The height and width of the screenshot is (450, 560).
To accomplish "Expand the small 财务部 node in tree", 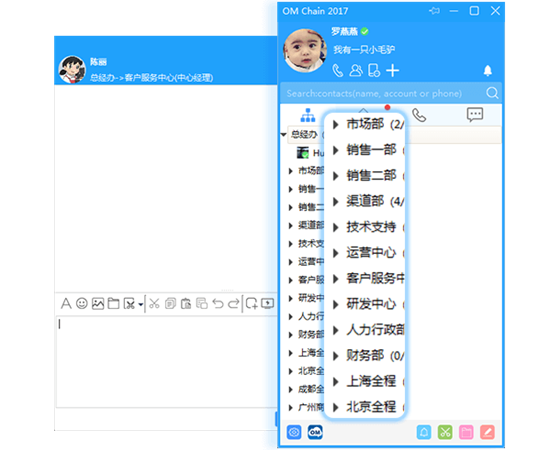I will pyautogui.click(x=291, y=335).
